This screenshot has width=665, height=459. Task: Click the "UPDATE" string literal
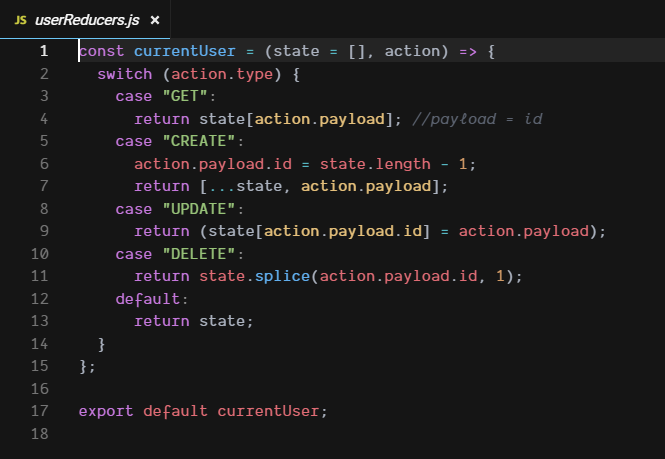pos(199,209)
